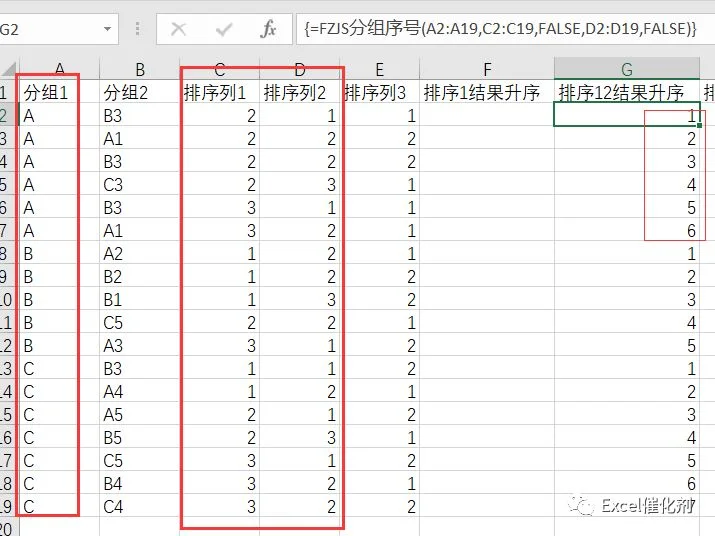Click cell containing C5 in row 17
The width and height of the screenshot is (715, 536).
[140, 460]
